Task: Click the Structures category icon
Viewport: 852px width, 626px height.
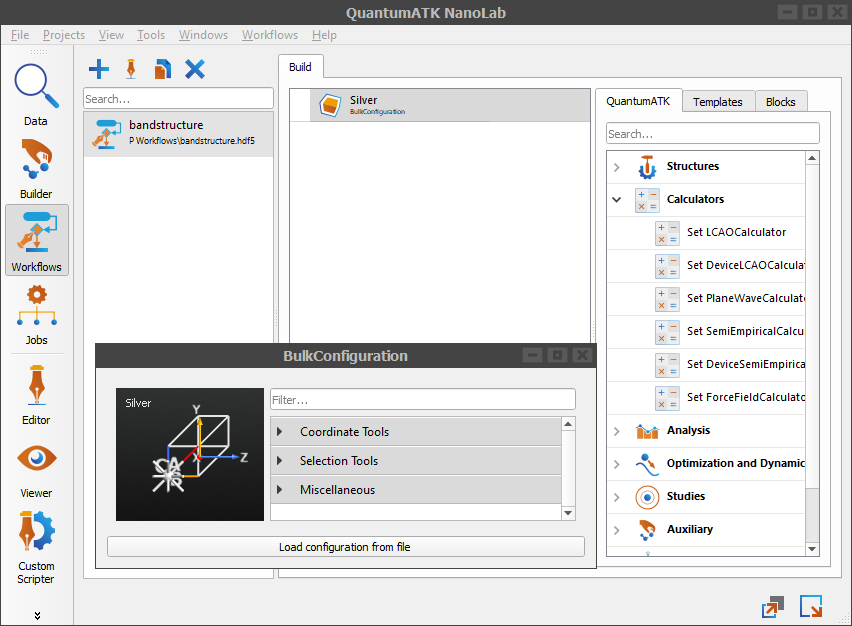Action: click(647, 167)
